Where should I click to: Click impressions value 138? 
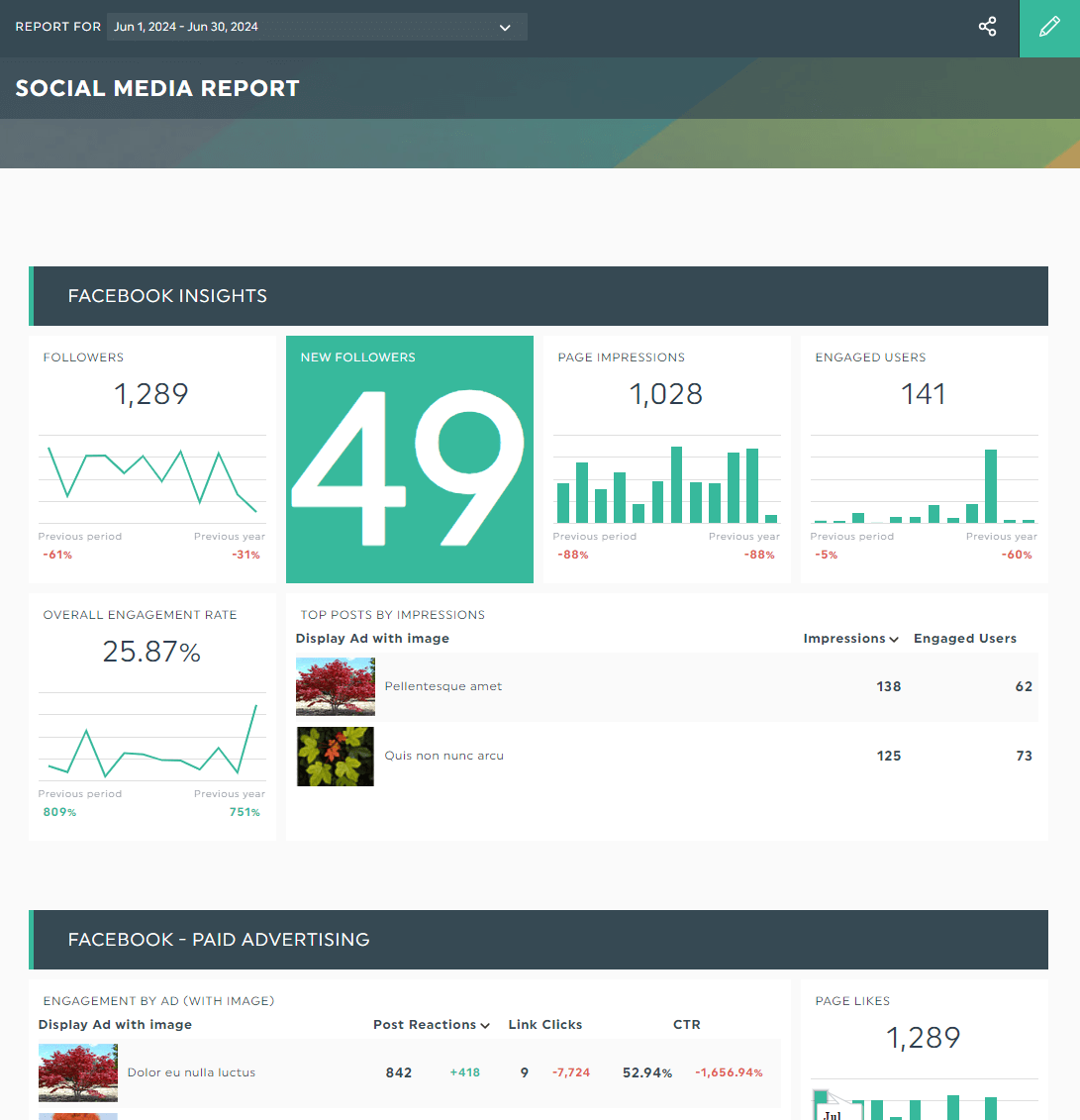[x=889, y=686]
